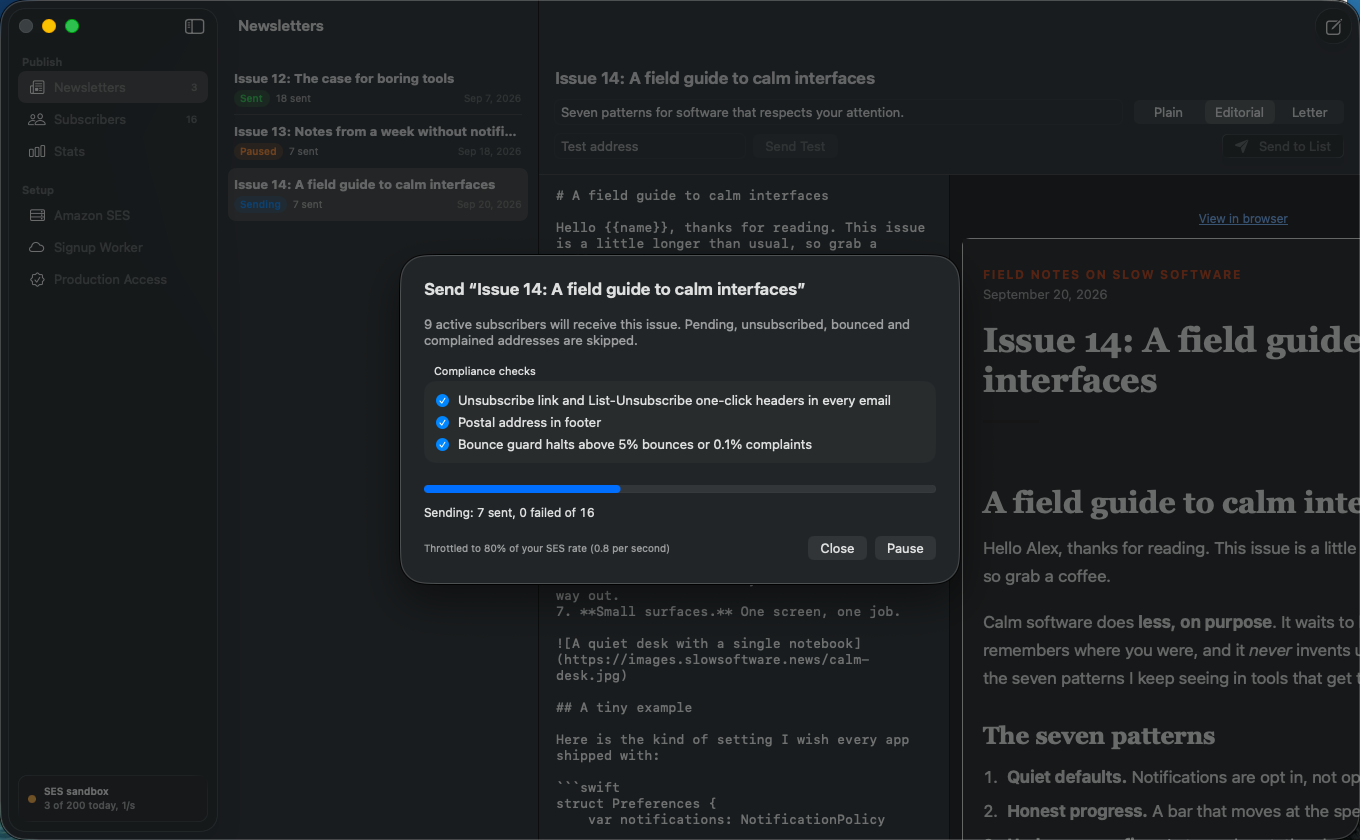This screenshot has height=840, width=1360.
Task: Click "Sending: 7 sent, 0 failed of 16"
Action: pyautogui.click(x=509, y=512)
